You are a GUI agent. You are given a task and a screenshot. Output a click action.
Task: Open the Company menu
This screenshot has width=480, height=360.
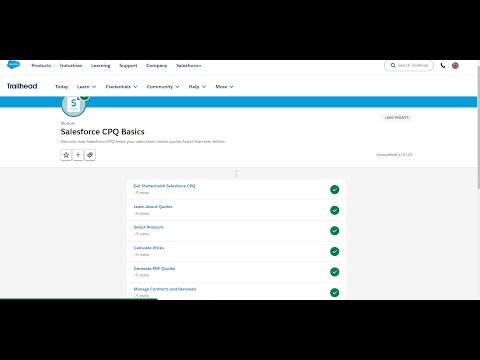[x=157, y=66]
